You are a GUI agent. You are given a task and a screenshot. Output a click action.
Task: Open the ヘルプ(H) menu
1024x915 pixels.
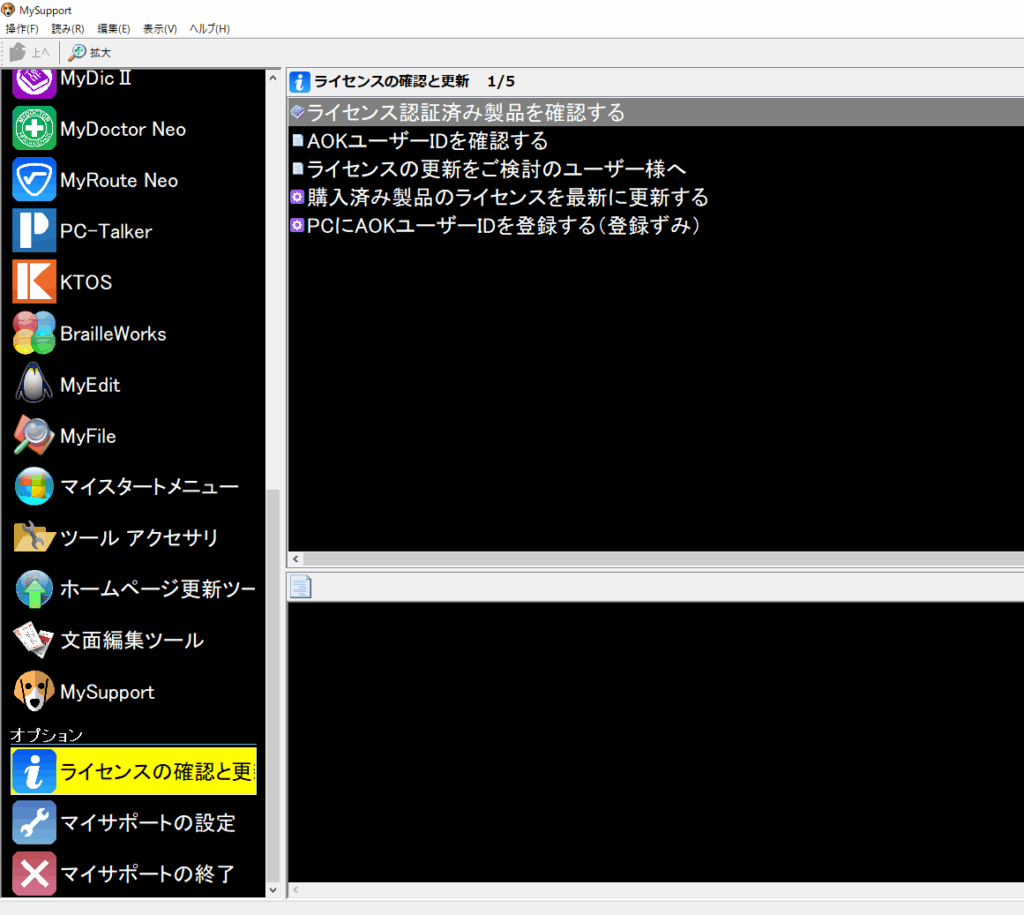tap(210, 29)
